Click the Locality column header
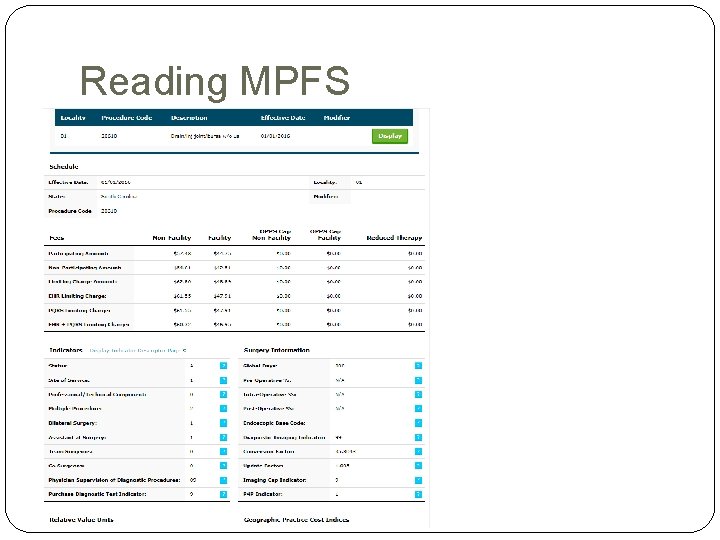The width and height of the screenshot is (720, 540). [73, 118]
